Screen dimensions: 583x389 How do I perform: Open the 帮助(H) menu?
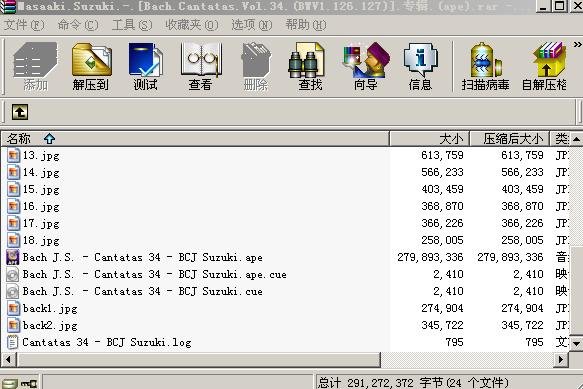[306, 25]
